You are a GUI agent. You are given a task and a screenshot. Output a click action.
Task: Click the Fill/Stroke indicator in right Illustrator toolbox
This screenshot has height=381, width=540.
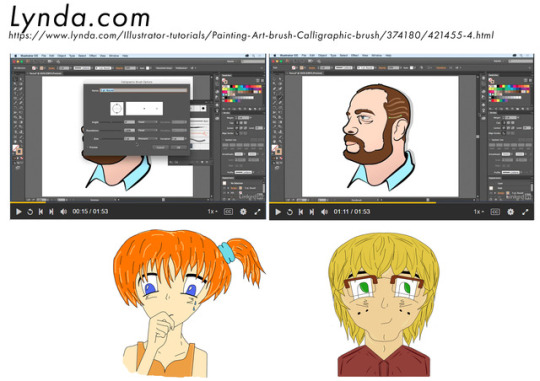277,150
